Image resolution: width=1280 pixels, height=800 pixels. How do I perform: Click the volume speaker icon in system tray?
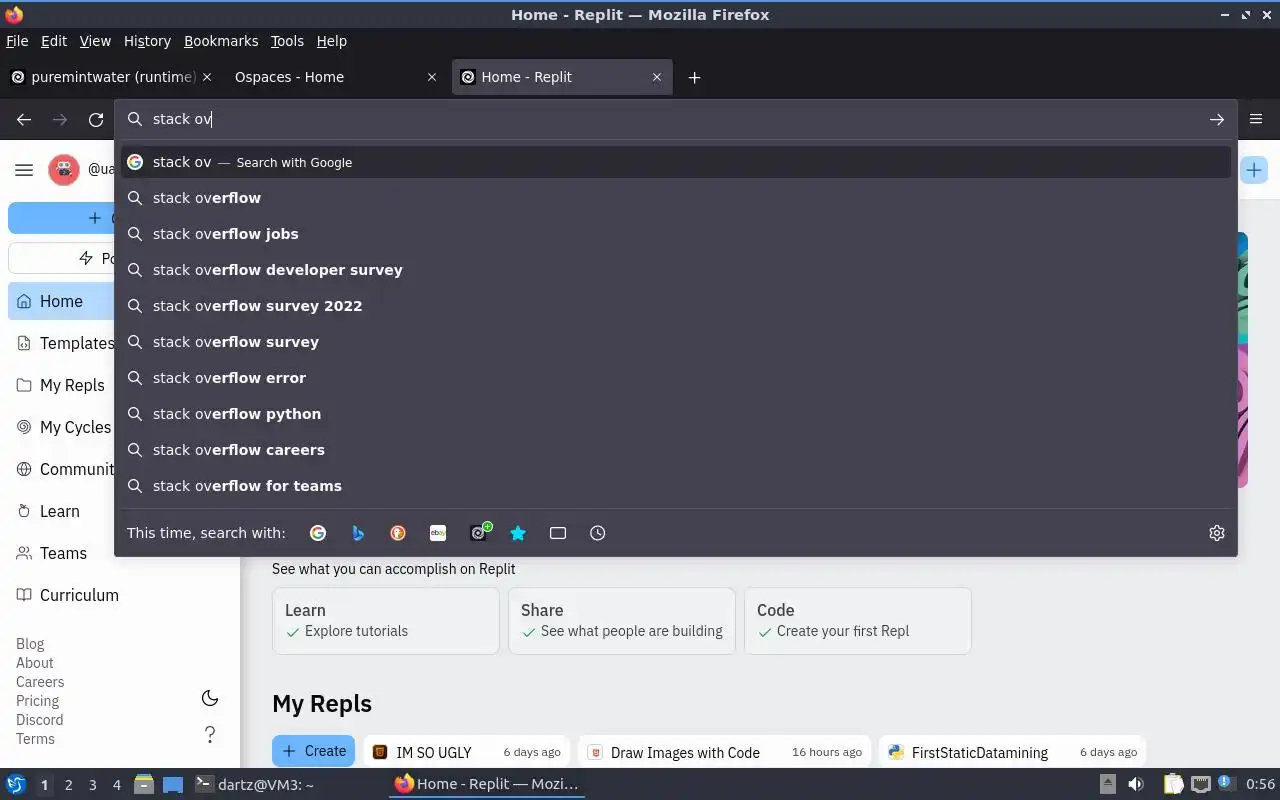point(1136,784)
